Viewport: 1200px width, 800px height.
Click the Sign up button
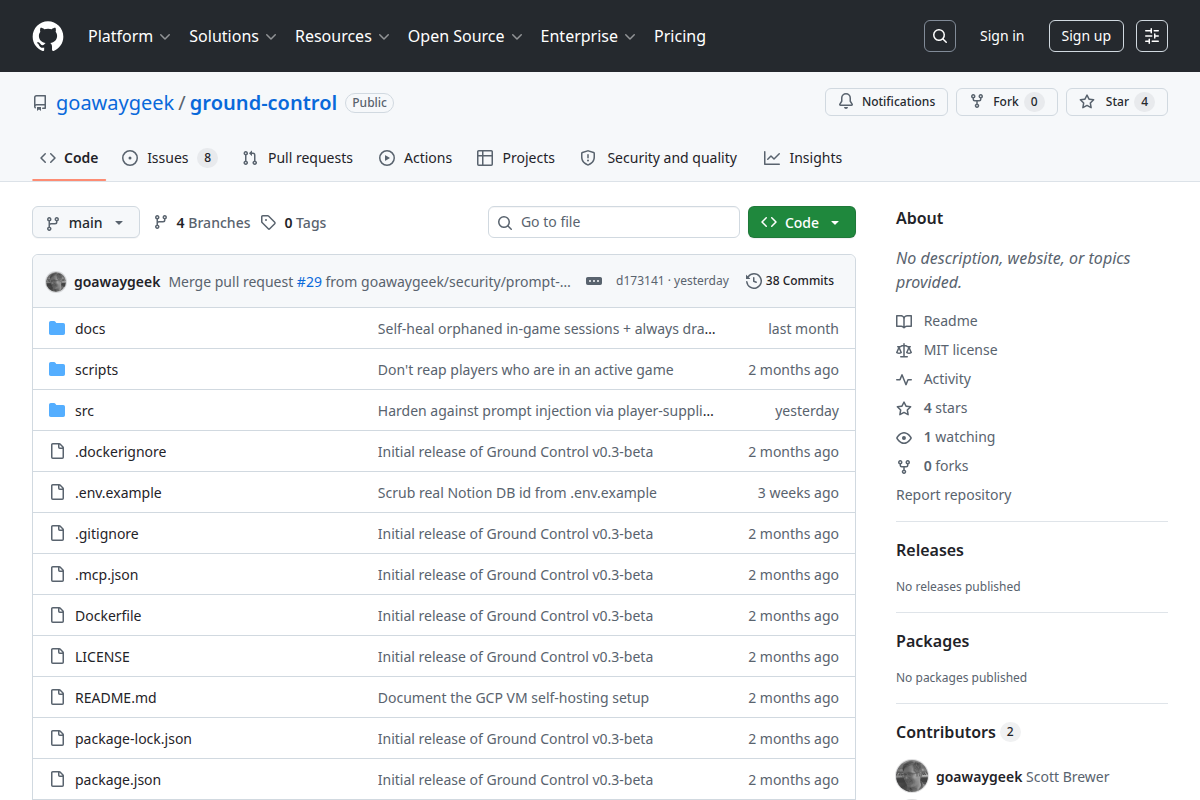1086,36
